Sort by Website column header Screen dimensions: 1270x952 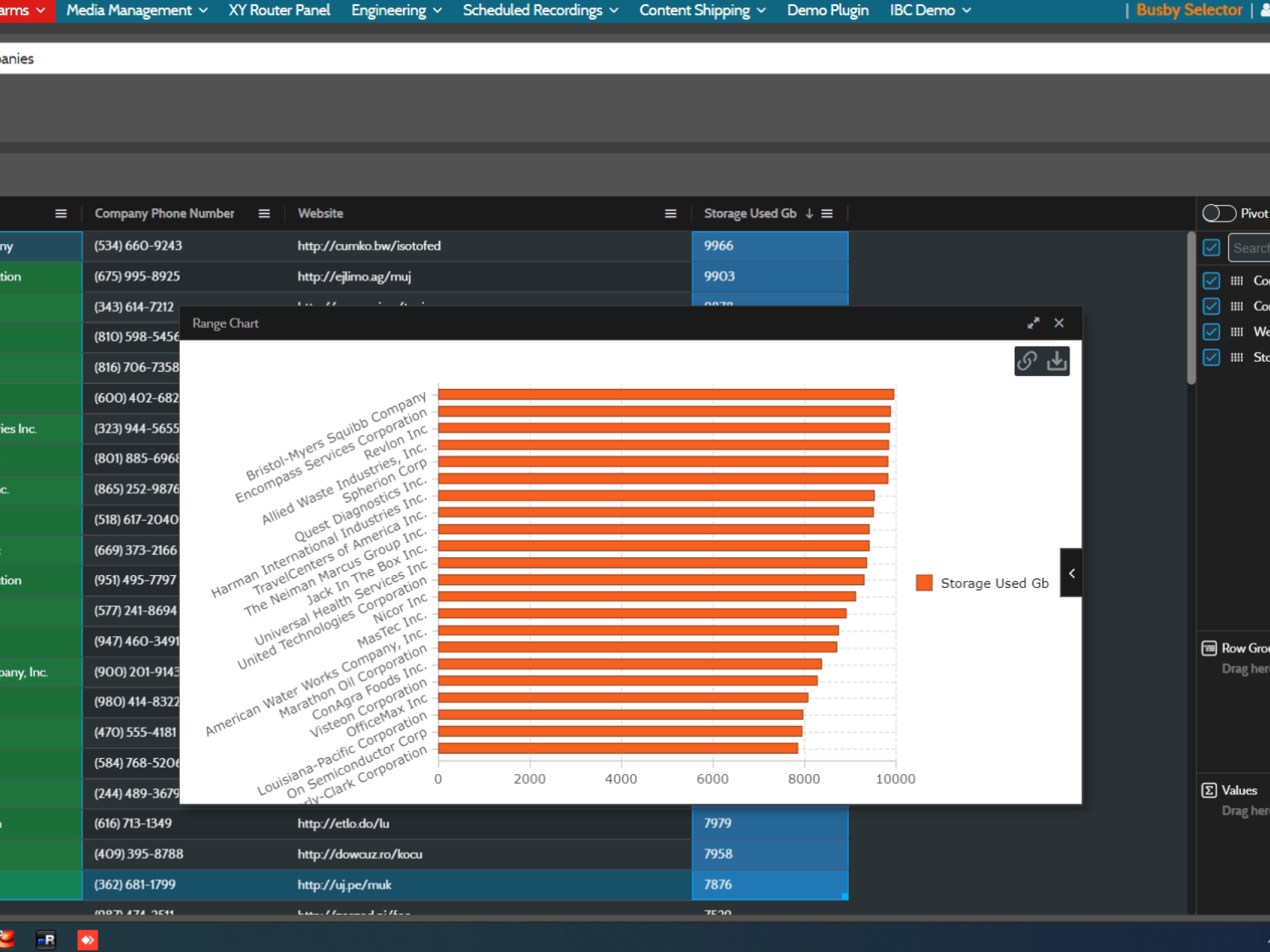coord(320,214)
